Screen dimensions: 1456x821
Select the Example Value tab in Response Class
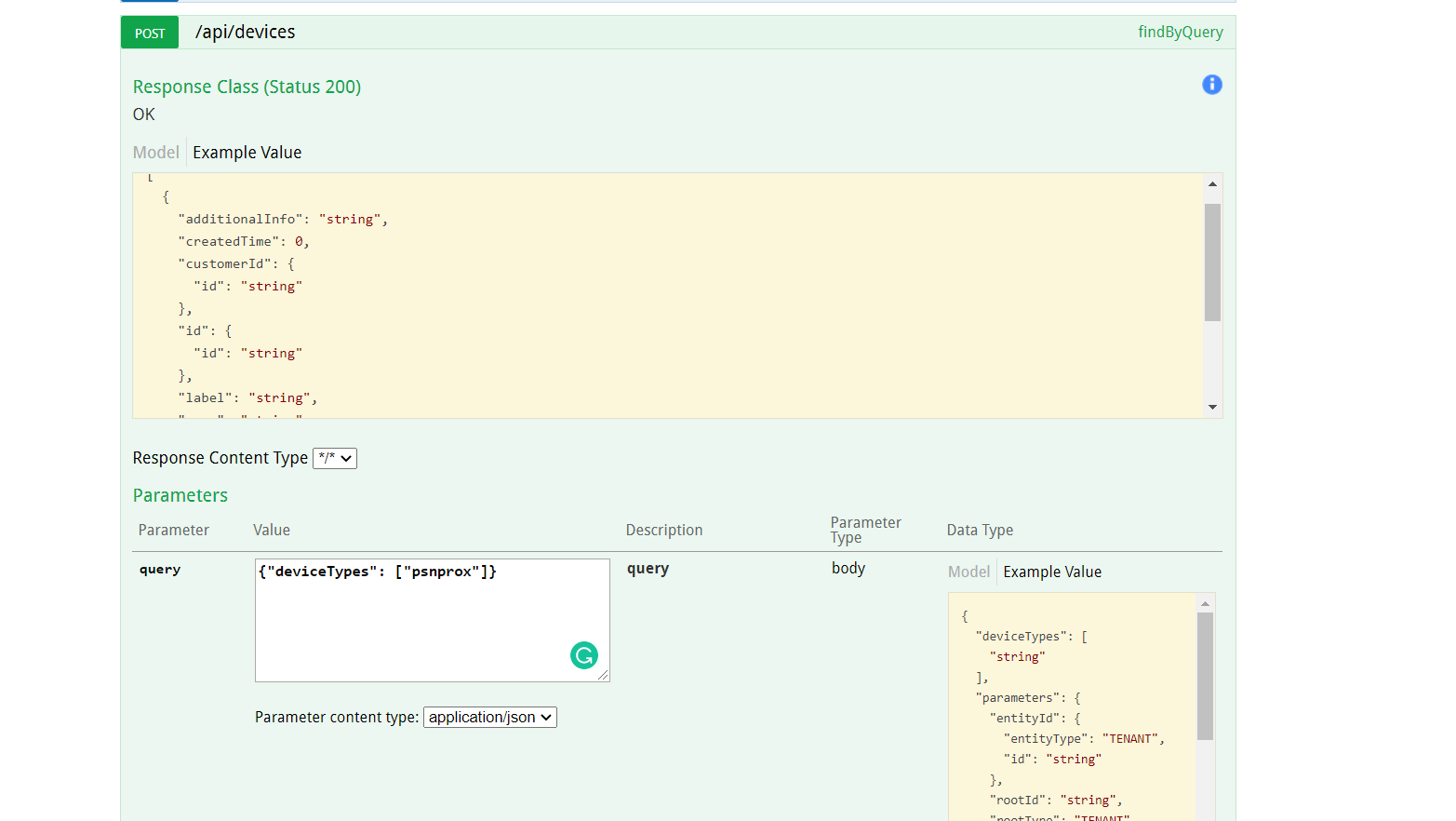(x=247, y=152)
